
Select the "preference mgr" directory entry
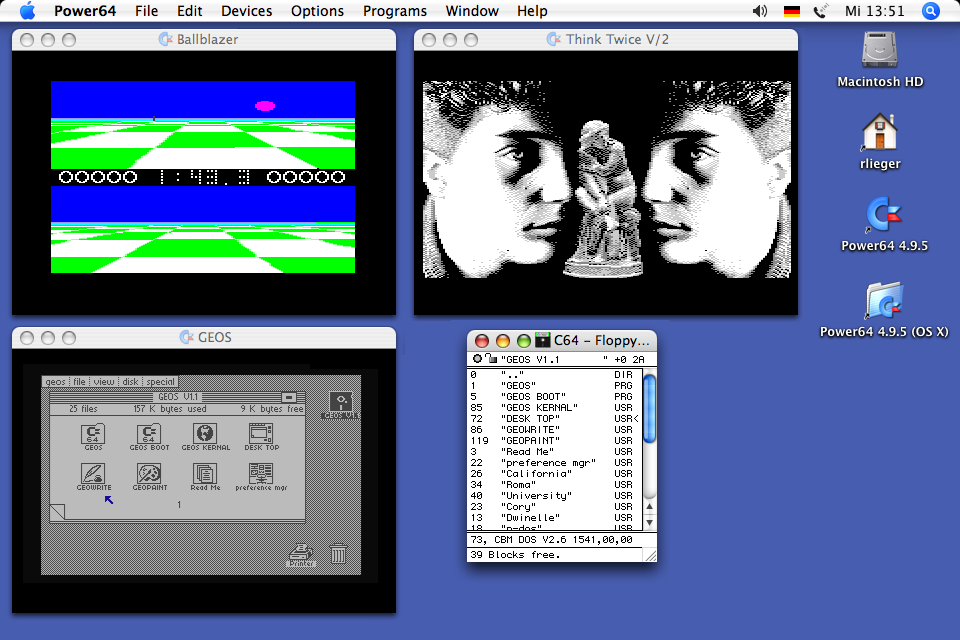pyautogui.click(x=555, y=462)
